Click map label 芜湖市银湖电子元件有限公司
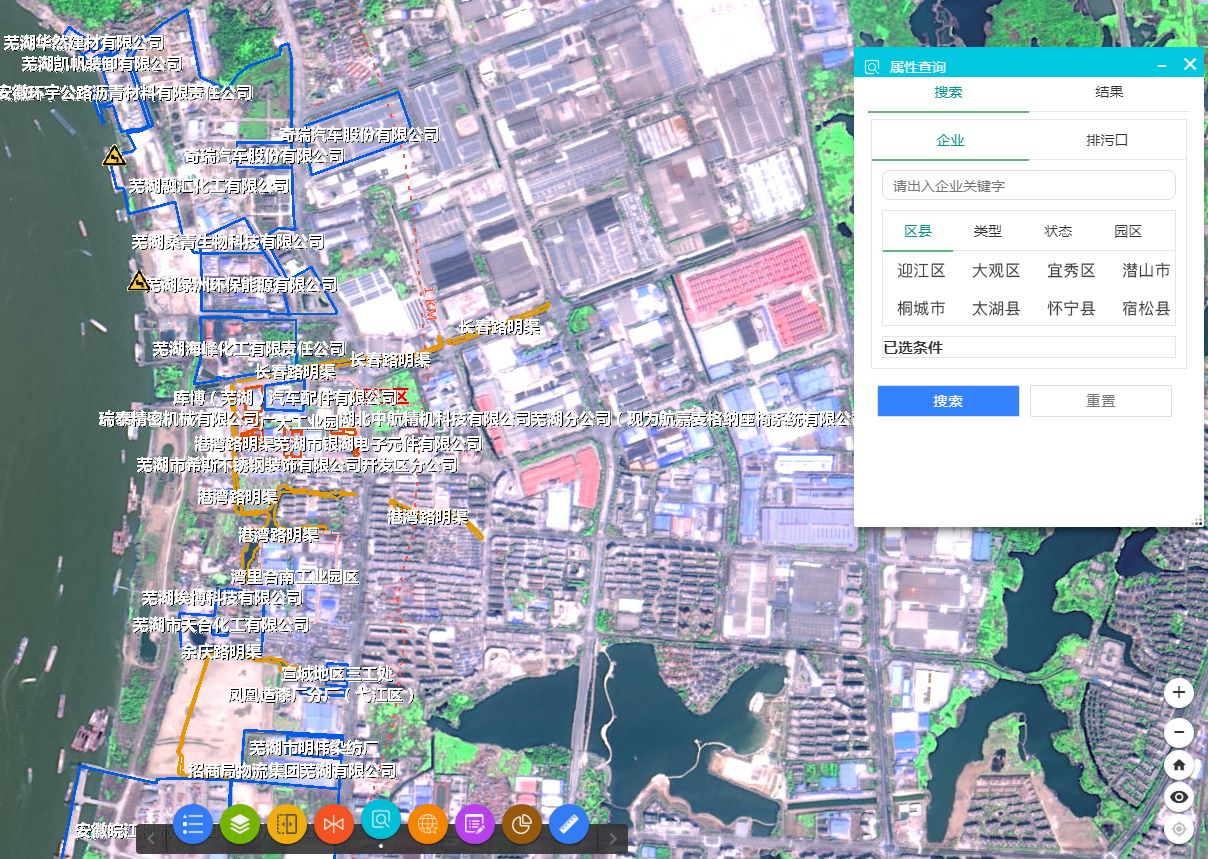 (x=378, y=444)
